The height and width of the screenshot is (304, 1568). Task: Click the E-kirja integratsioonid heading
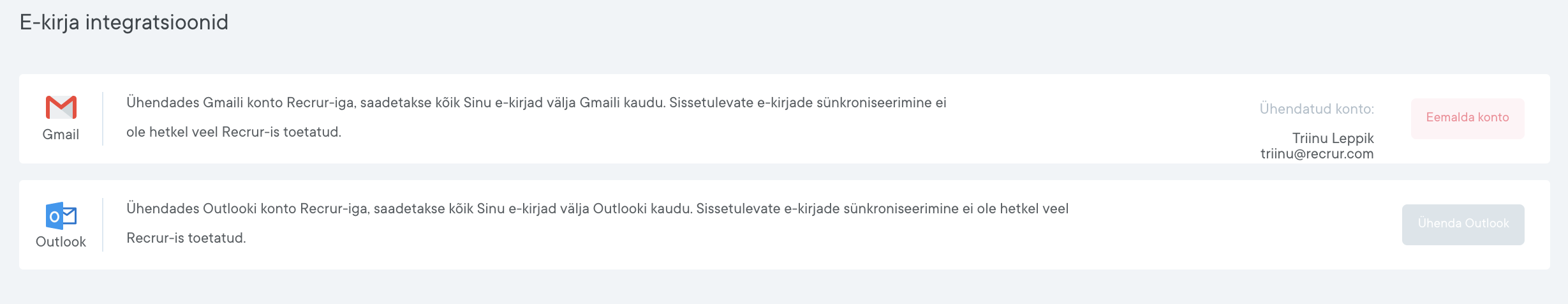124,22
